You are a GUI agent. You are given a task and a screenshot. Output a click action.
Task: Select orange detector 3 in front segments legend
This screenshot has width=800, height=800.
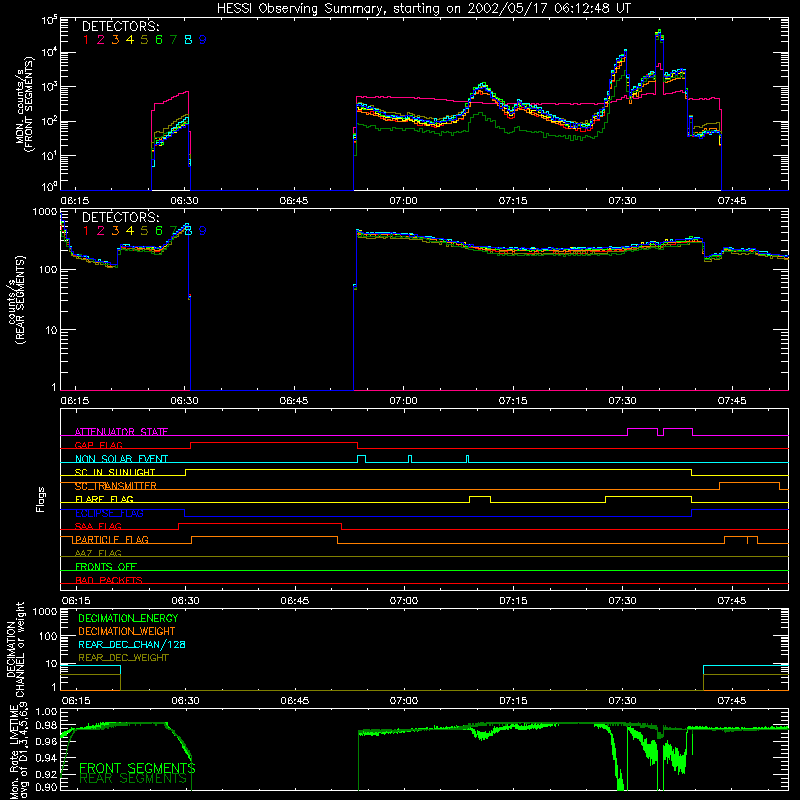point(115,40)
